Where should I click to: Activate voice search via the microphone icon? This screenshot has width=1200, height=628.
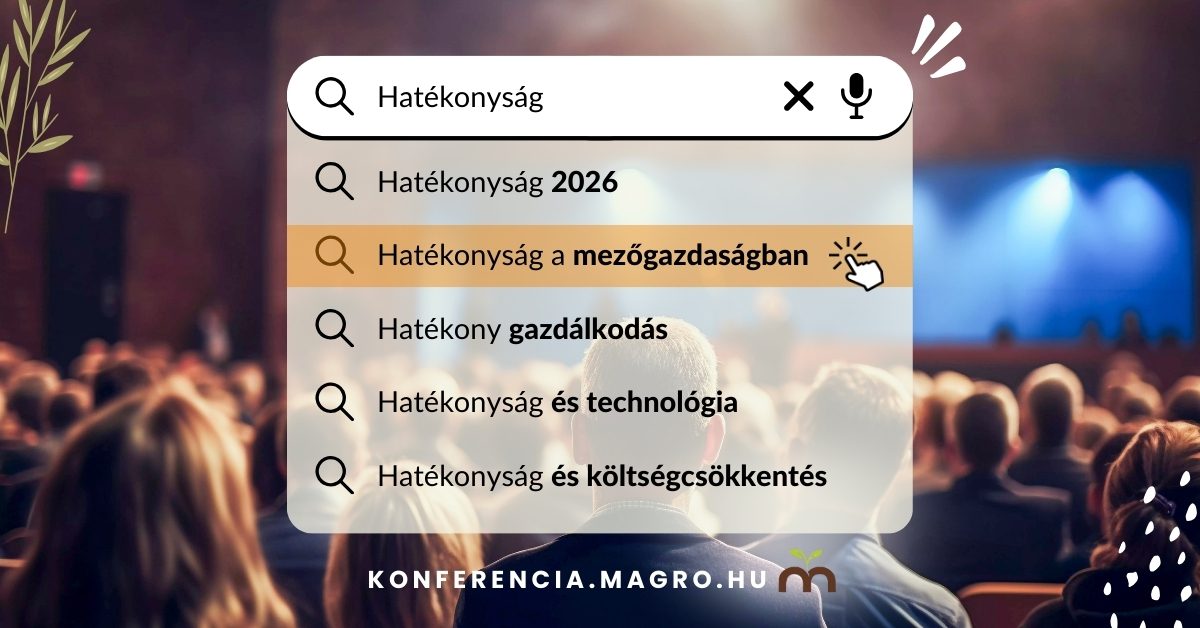(x=856, y=96)
